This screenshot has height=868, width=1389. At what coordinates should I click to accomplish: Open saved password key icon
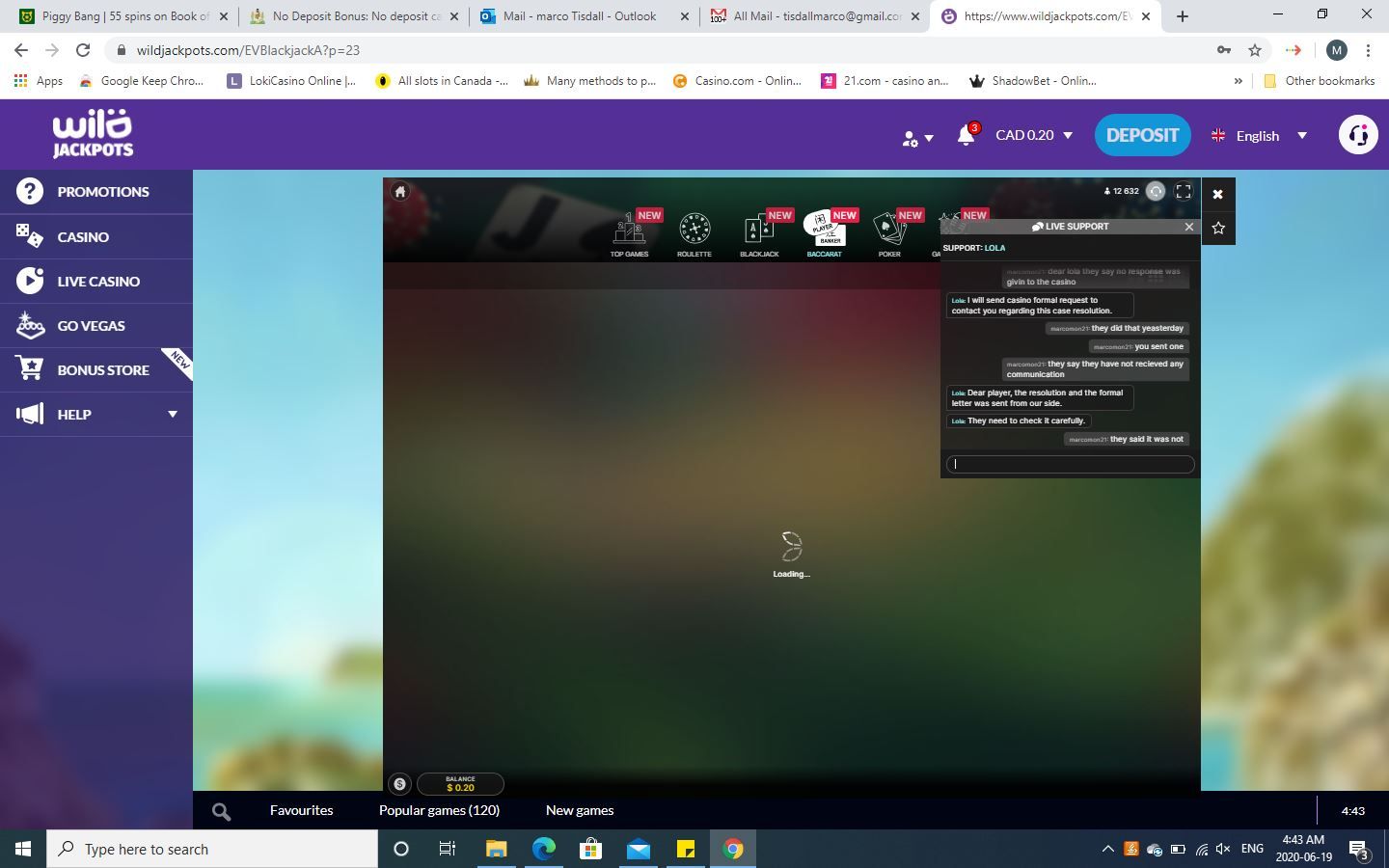(1223, 50)
